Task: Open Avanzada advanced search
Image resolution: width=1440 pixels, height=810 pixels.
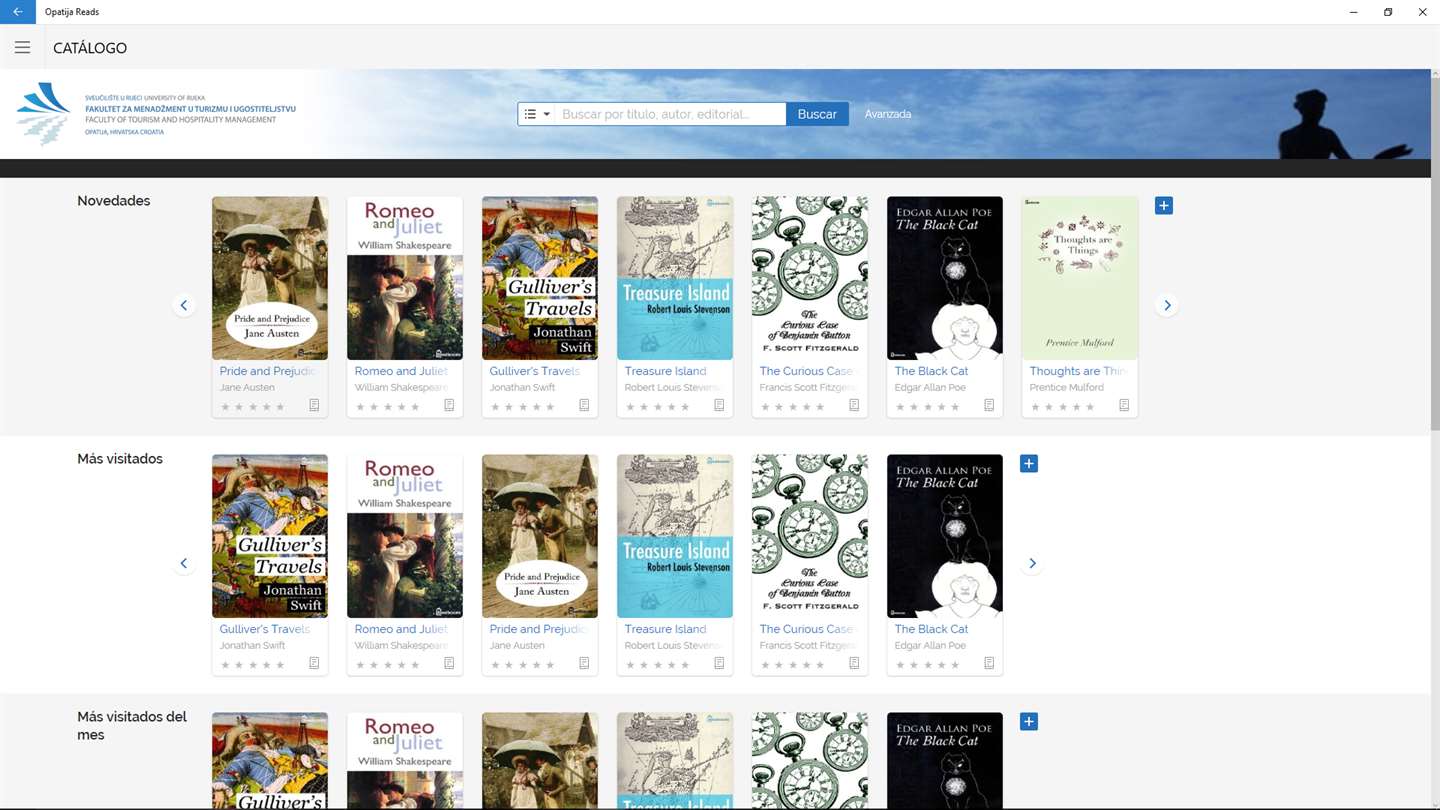Action: pos(888,114)
